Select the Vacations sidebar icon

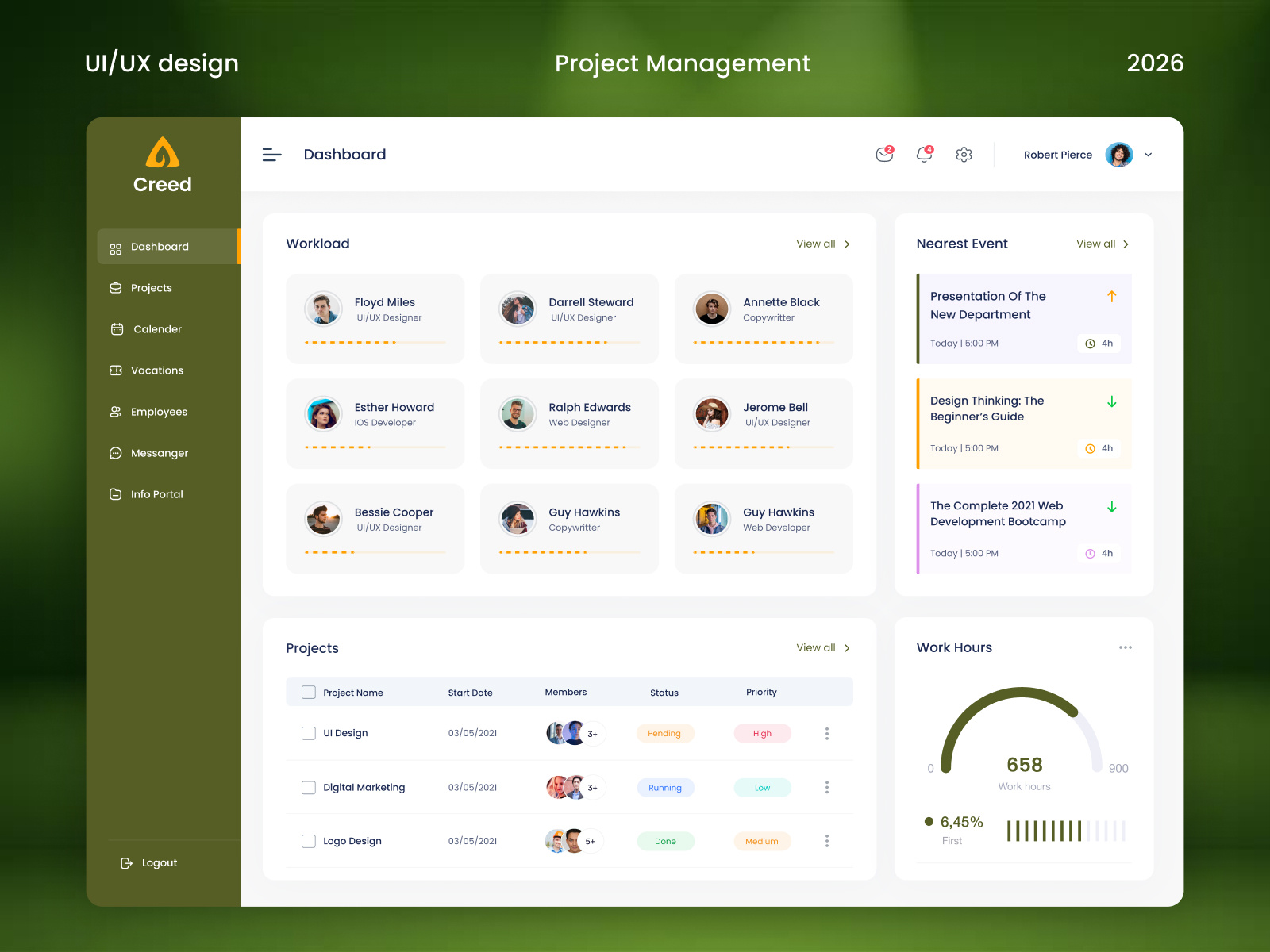[x=114, y=370]
